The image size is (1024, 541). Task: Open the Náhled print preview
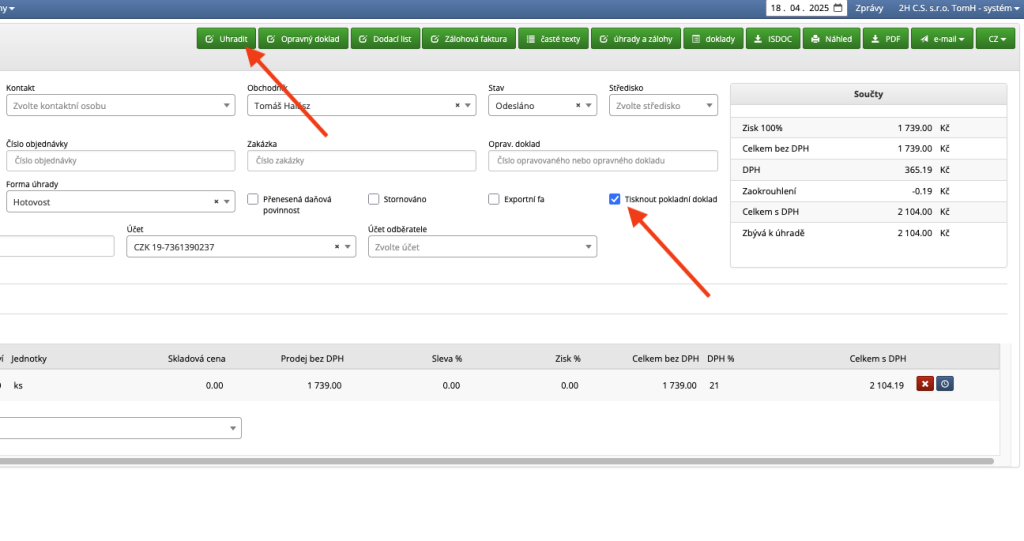[830, 40]
